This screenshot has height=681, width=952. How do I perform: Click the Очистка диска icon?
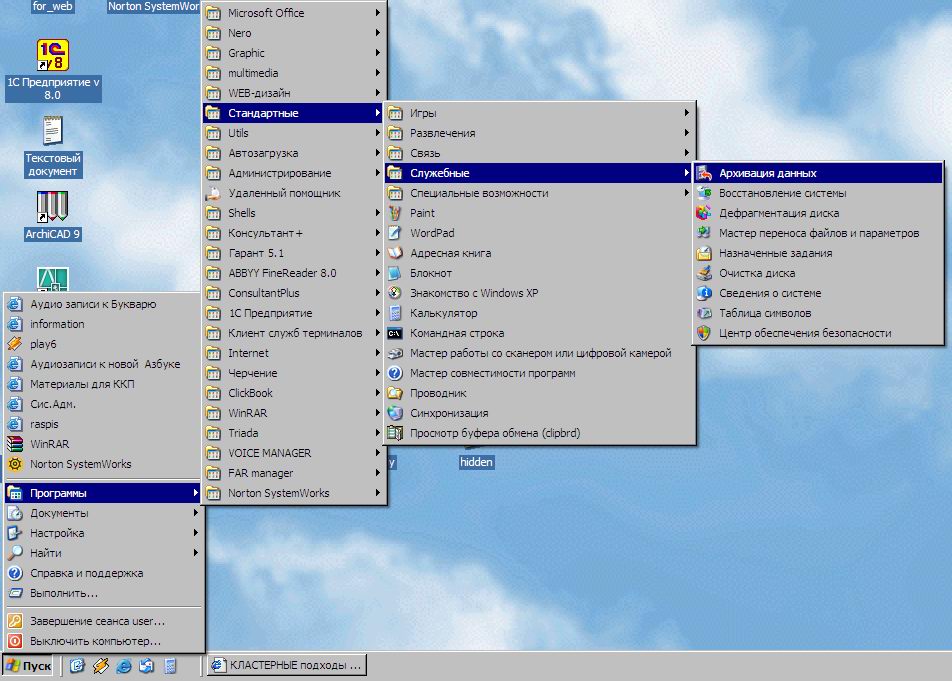tap(704, 273)
